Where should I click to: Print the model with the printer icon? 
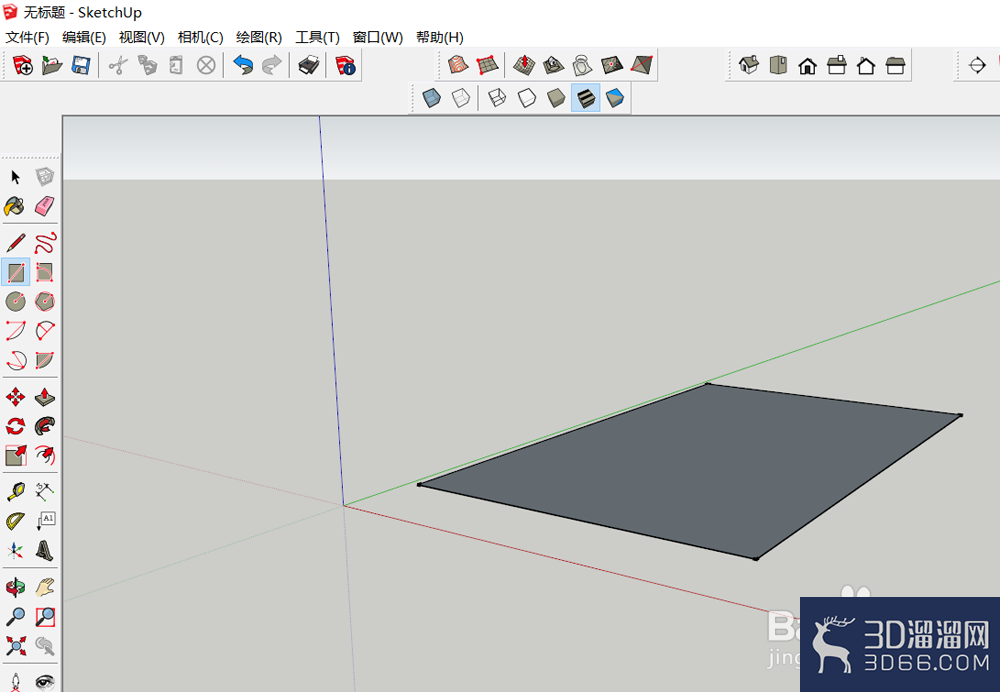pyautogui.click(x=309, y=65)
